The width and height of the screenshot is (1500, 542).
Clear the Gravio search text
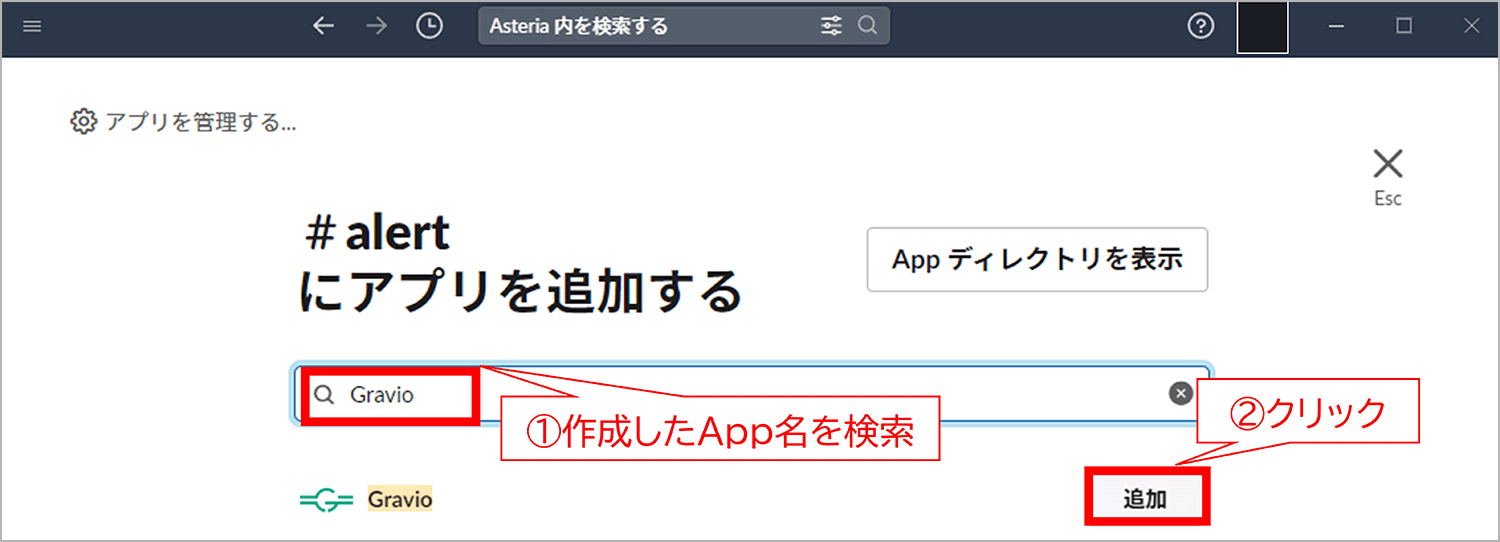tap(1181, 394)
